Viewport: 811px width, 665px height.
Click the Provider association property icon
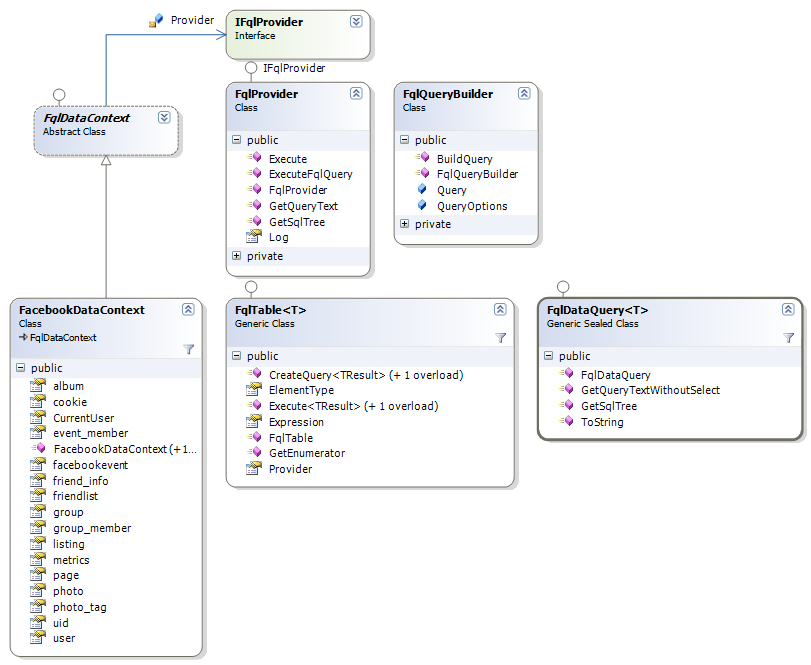click(156, 20)
